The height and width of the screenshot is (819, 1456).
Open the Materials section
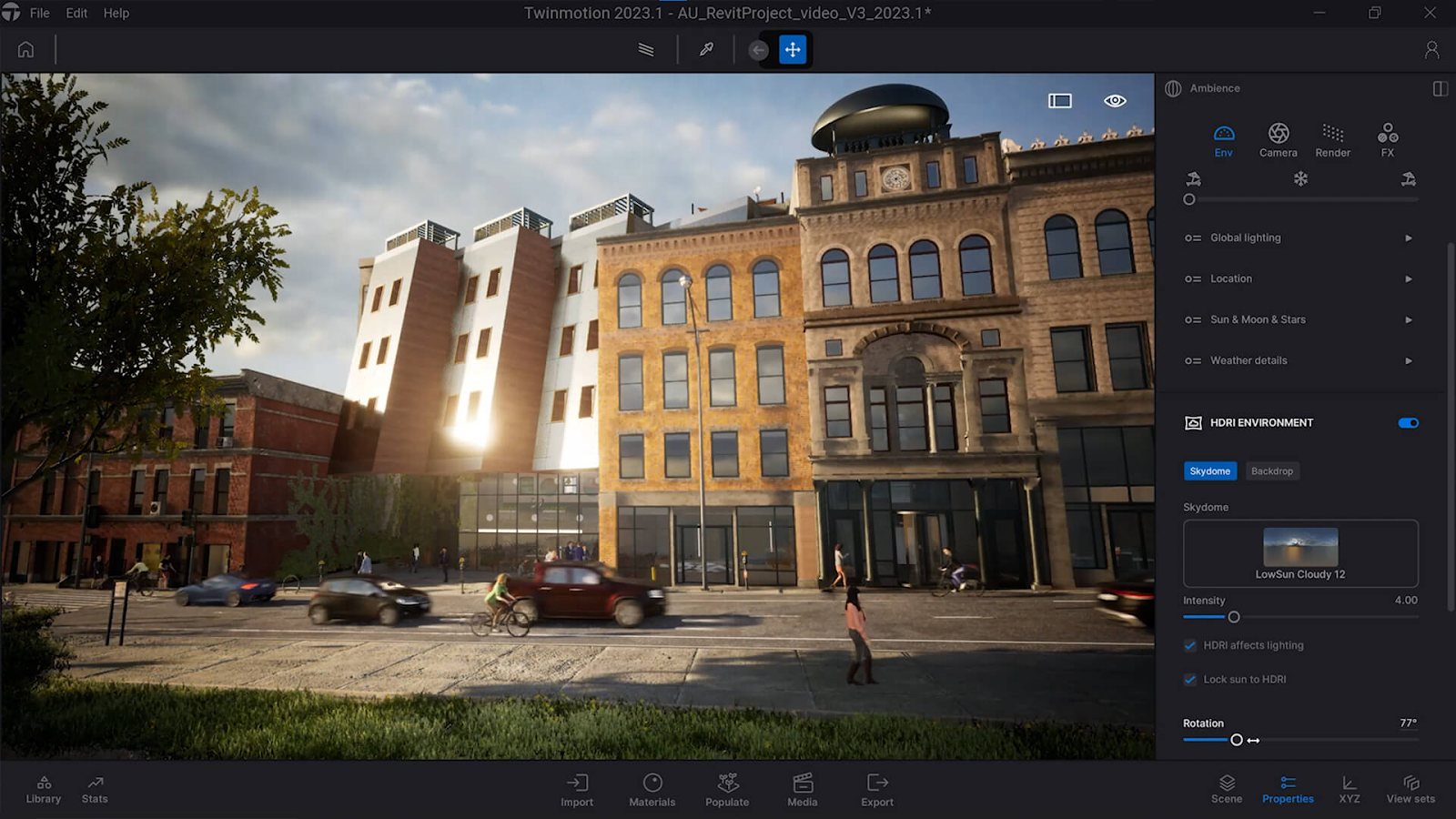tap(652, 790)
